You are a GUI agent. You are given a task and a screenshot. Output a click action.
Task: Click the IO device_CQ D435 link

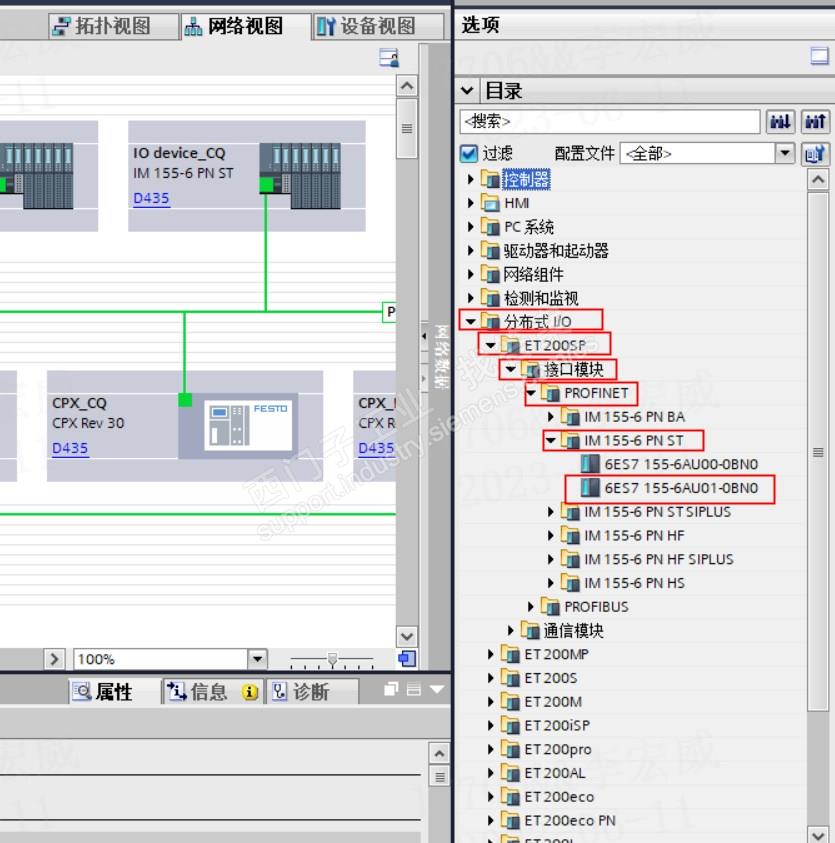pyautogui.click(x=151, y=198)
